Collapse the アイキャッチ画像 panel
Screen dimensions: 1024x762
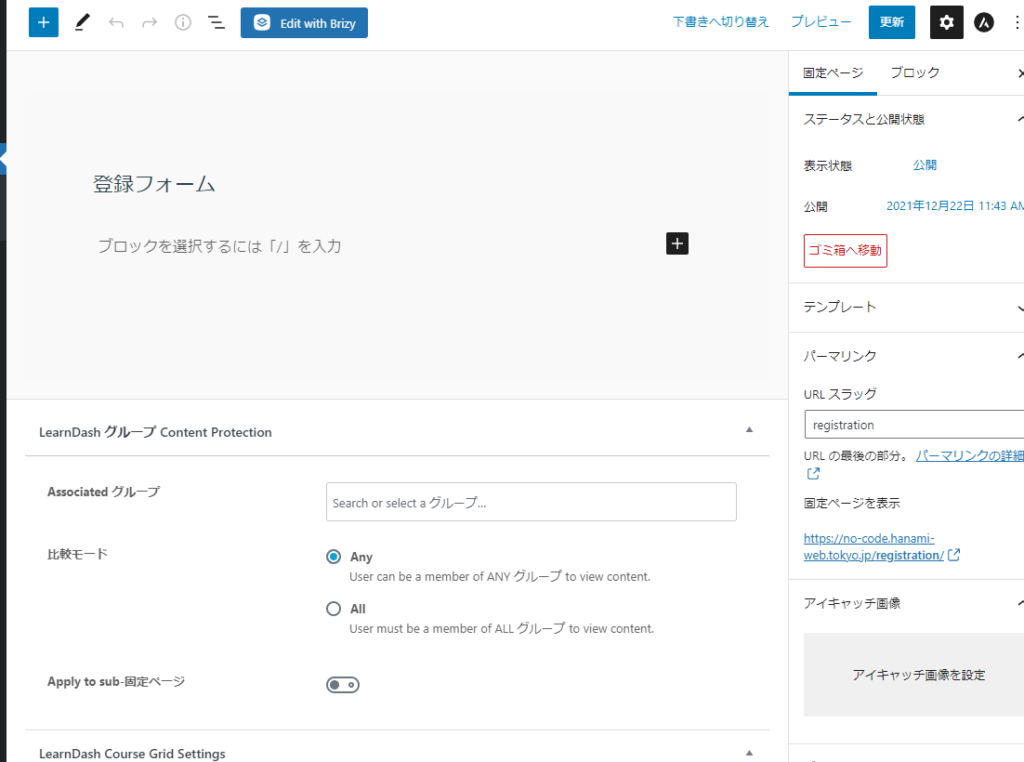[906, 603]
